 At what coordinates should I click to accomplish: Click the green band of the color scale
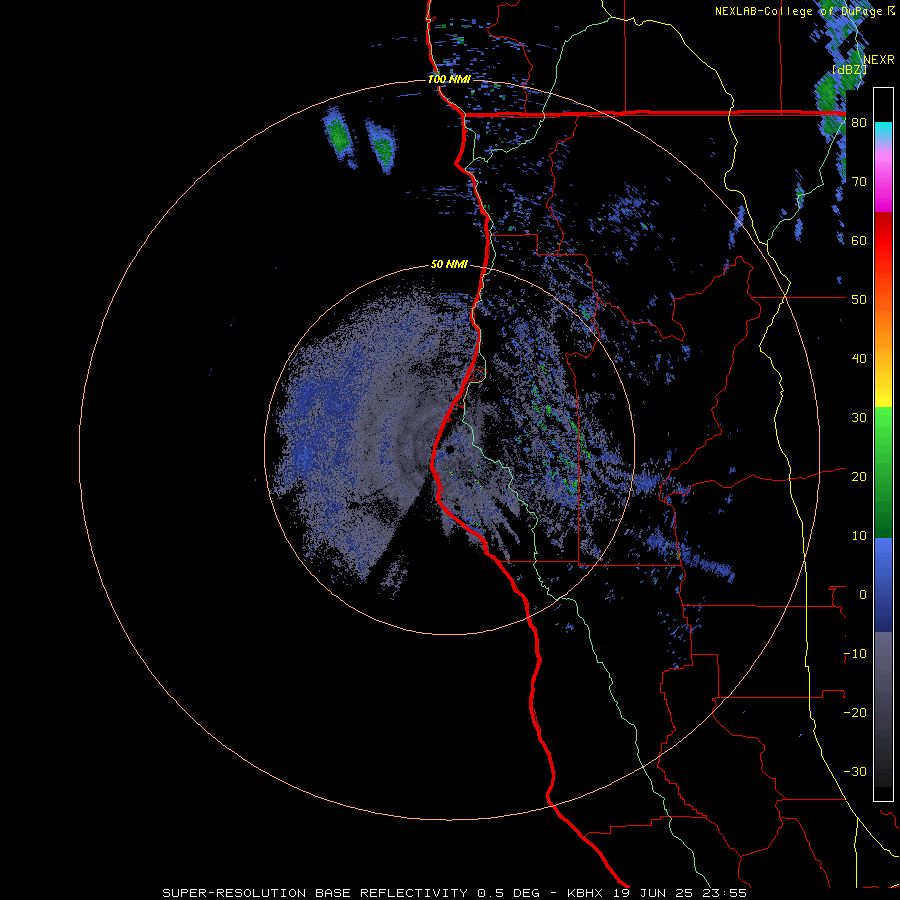pyautogui.click(x=883, y=472)
